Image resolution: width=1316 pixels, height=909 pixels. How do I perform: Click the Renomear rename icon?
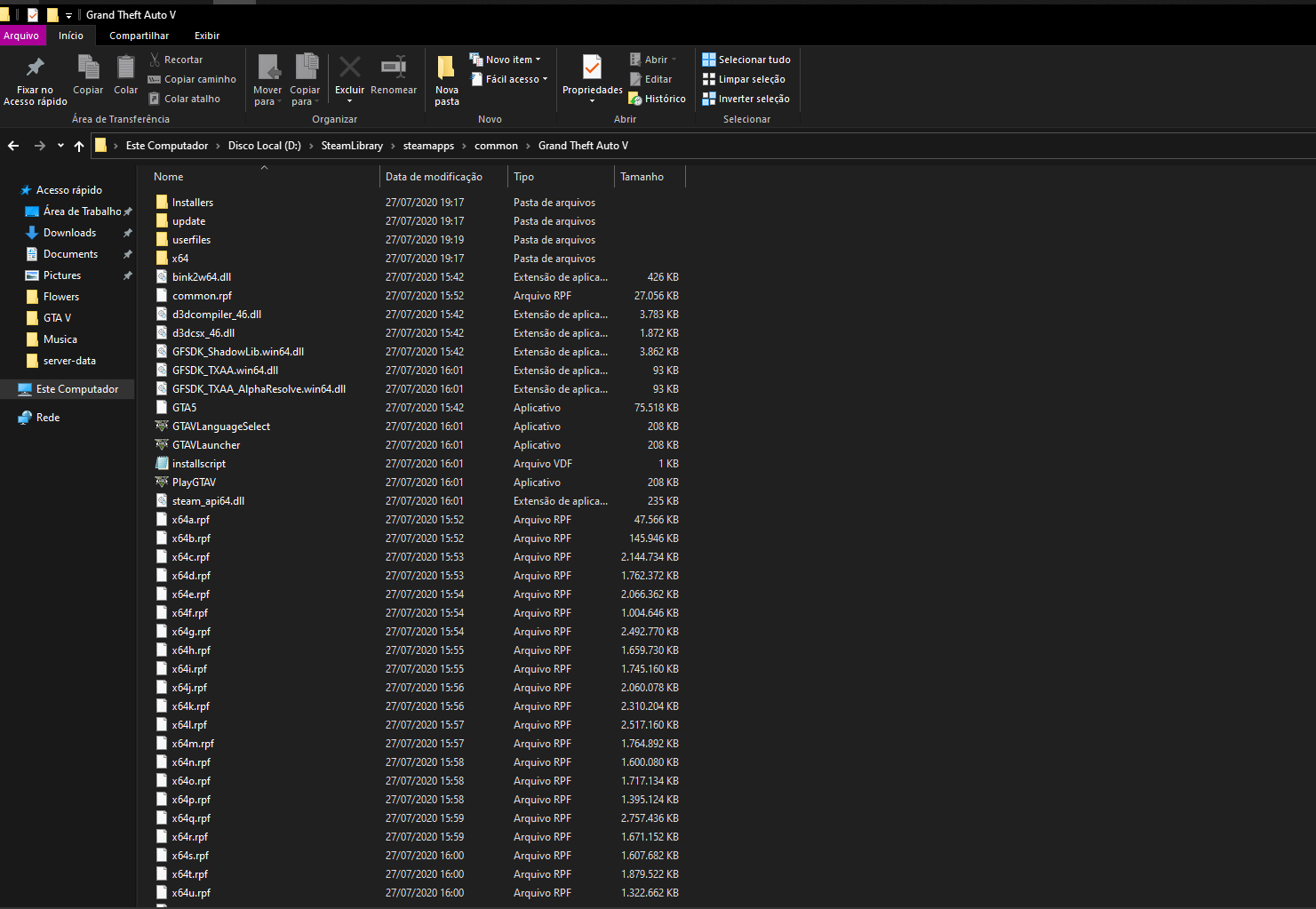click(x=394, y=75)
